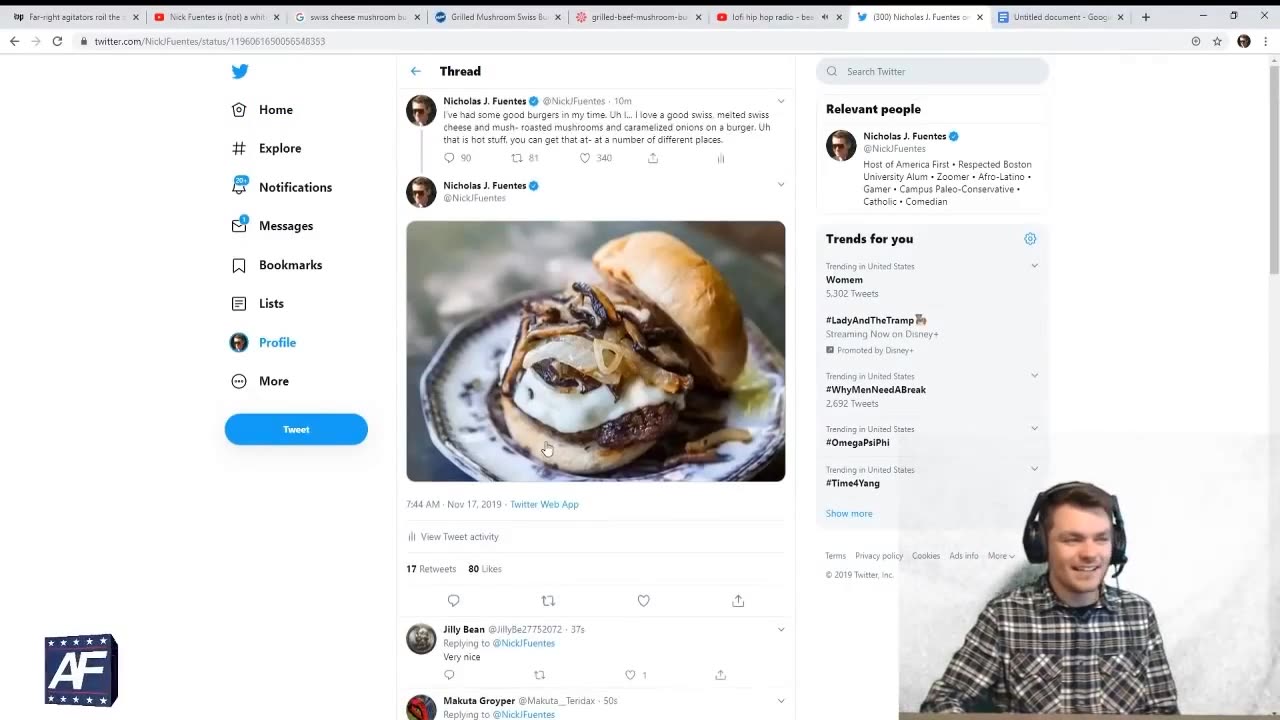Open dropdown caret on first tweet
1280x720 pixels.
781,101
